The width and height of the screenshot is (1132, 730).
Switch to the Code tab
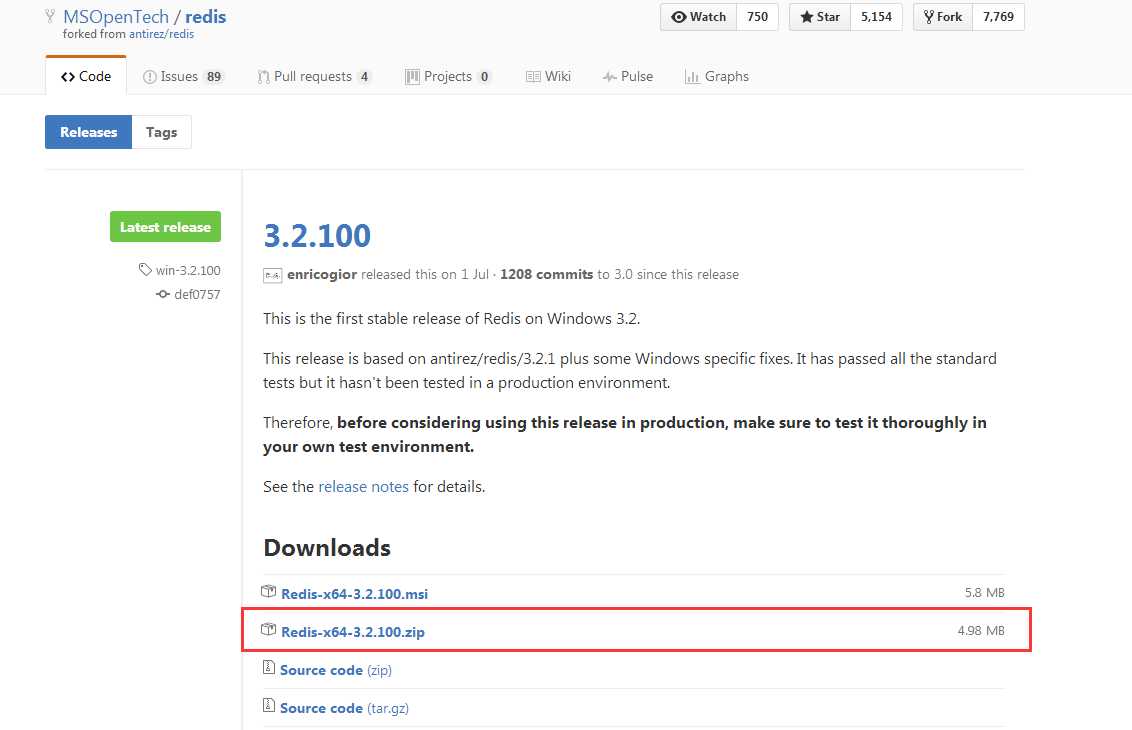[x=86, y=77]
